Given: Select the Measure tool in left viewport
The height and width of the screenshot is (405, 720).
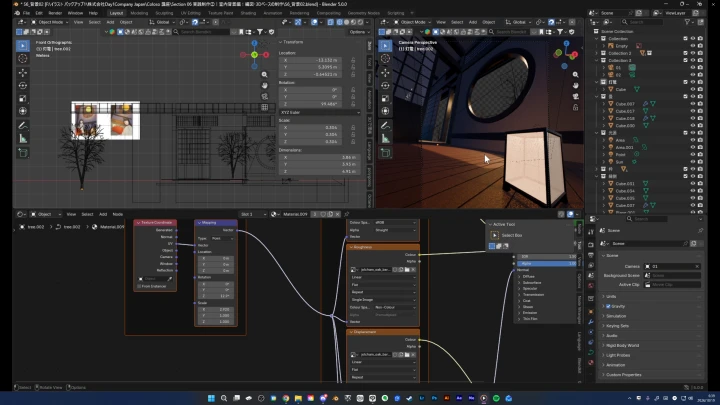Looking at the screenshot, I should 22,139.
